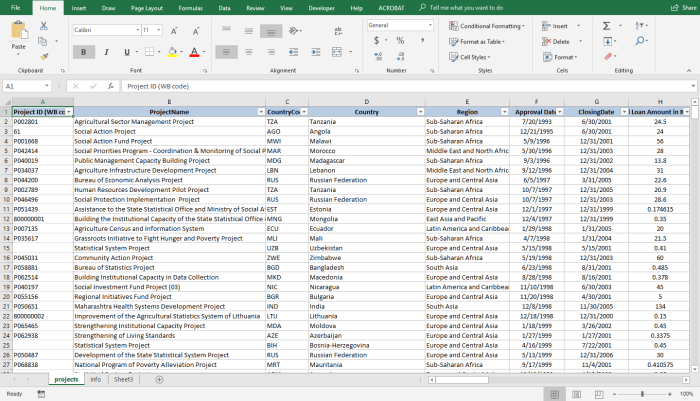Viewport: 700px width, 401px height.
Task: Decrease font size with the small A icon
Action: [x=196, y=30]
